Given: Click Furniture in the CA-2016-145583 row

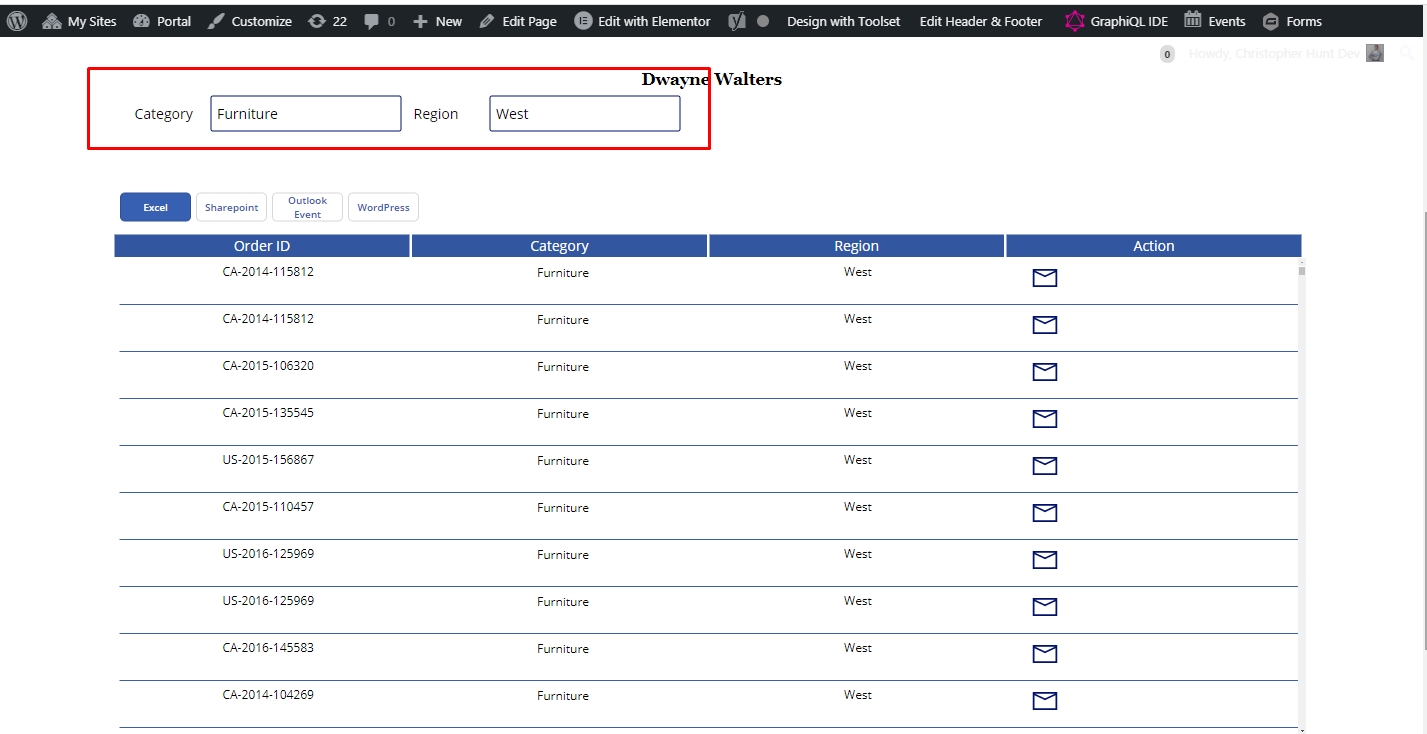Looking at the screenshot, I should pos(563,649).
